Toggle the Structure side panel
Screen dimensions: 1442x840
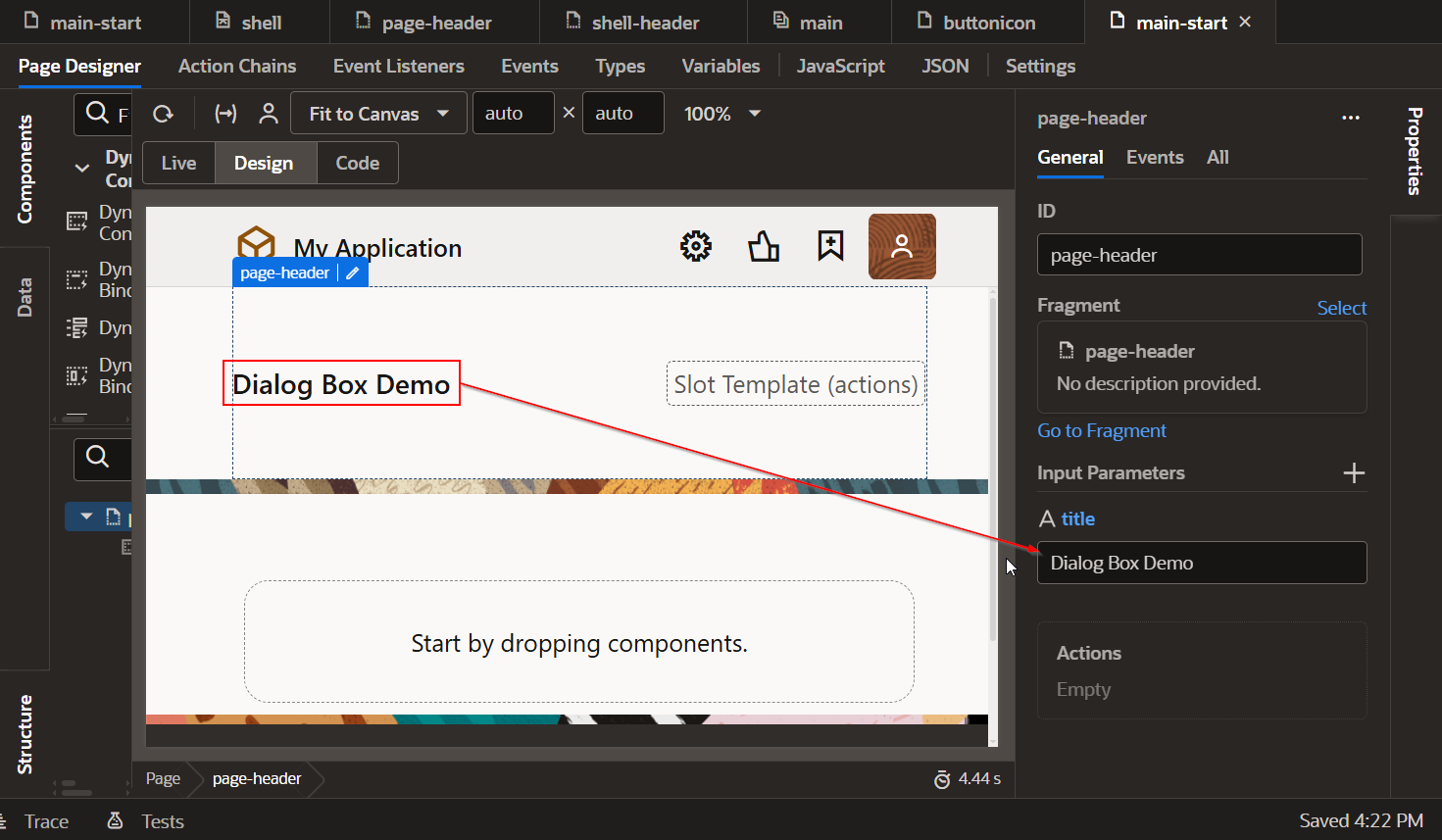pyautogui.click(x=25, y=734)
